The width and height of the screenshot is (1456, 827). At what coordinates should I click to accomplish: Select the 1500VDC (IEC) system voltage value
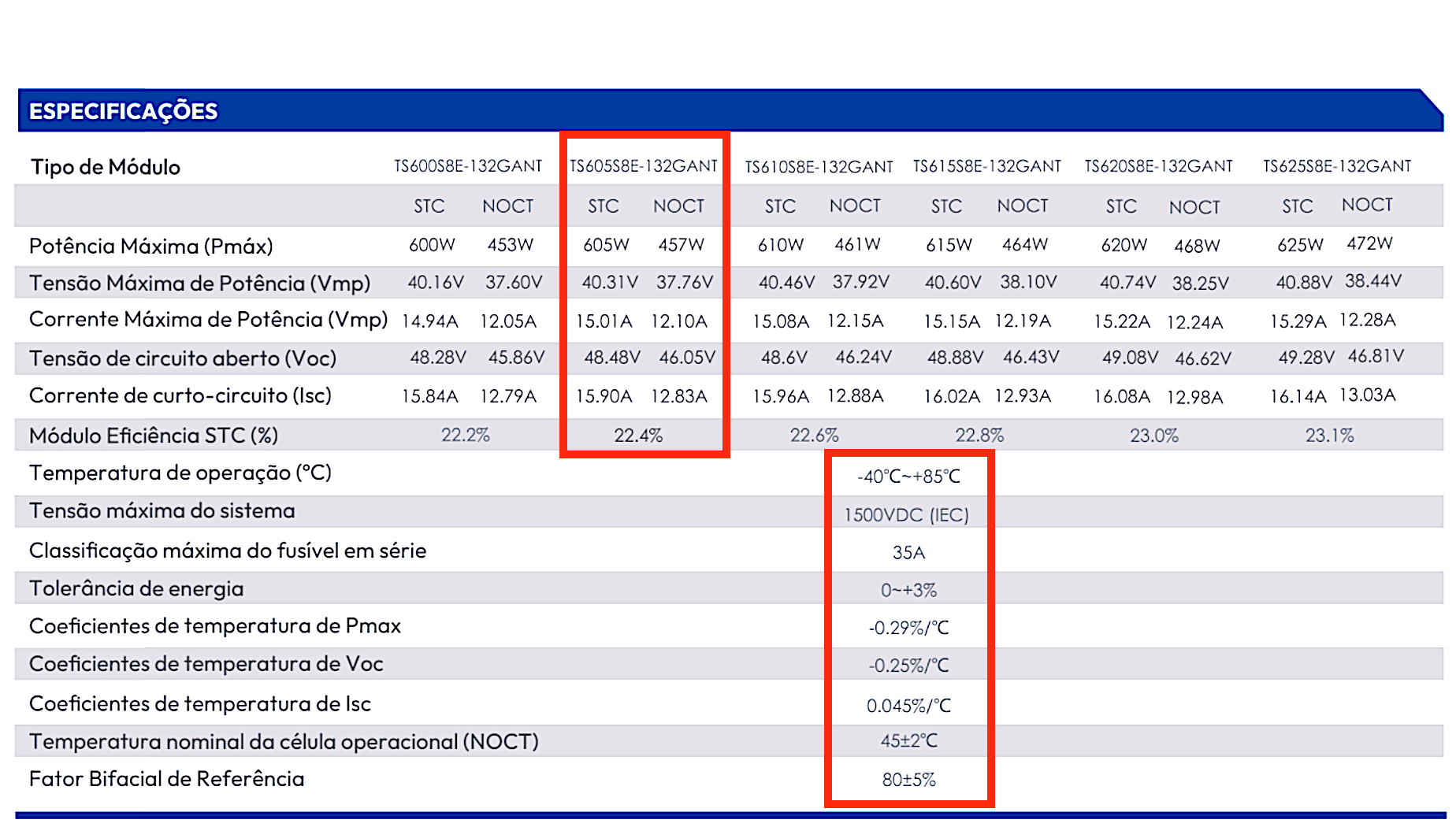(906, 515)
